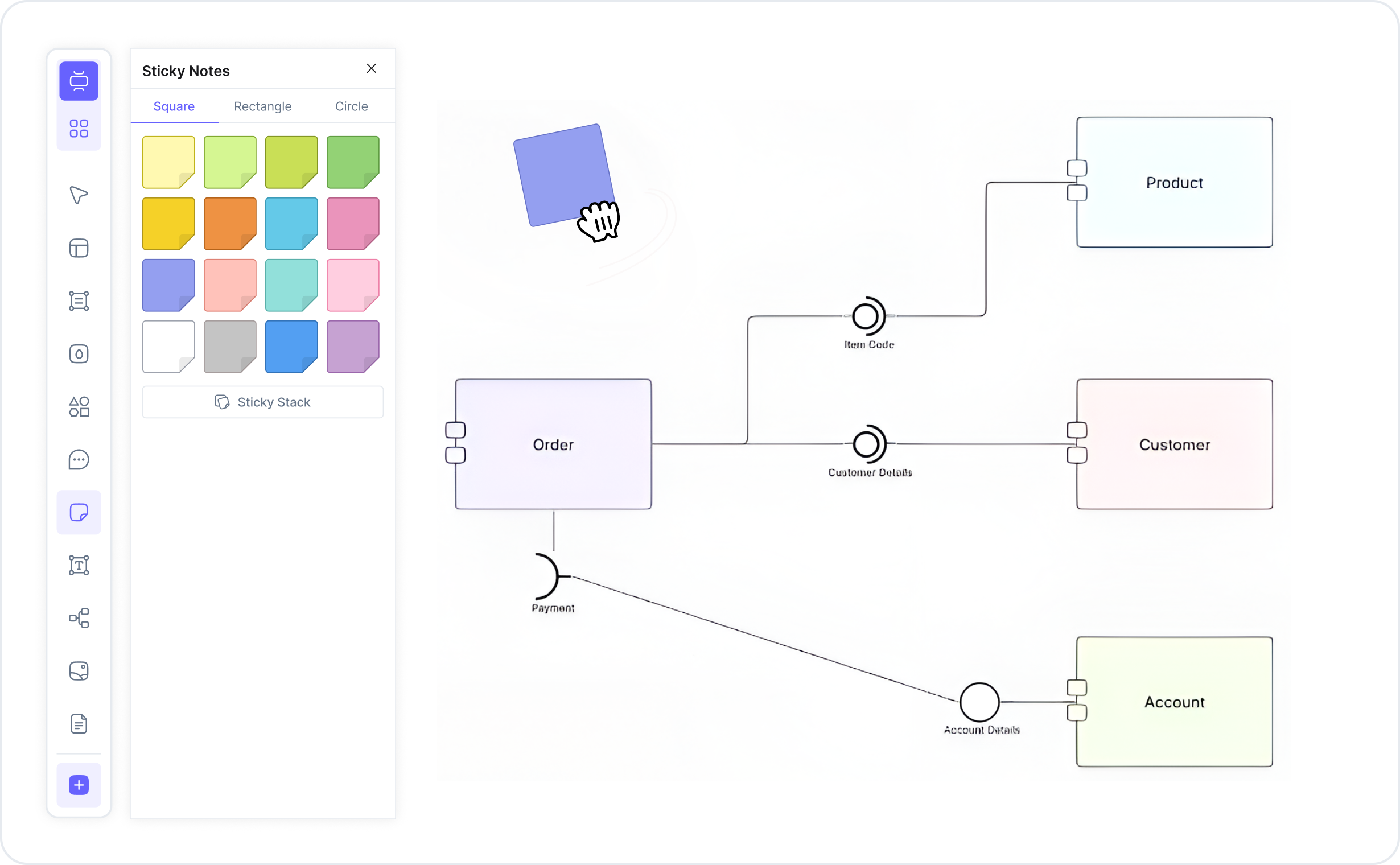This screenshot has height=865, width=1400.
Task: Open the document page tool icon
Action: pyautogui.click(x=79, y=724)
